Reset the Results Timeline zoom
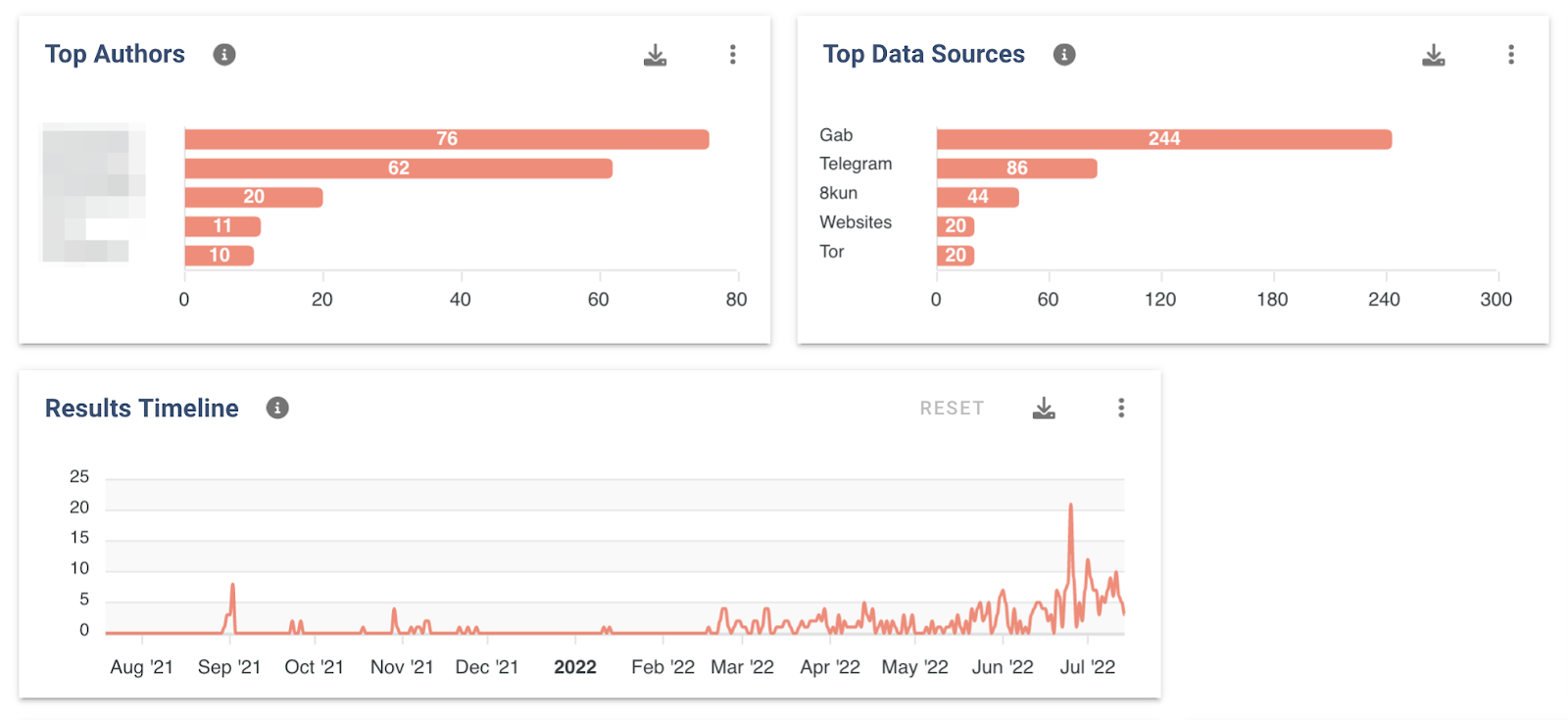This screenshot has width=1568, height=720. pyautogui.click(x=952, y=408)
